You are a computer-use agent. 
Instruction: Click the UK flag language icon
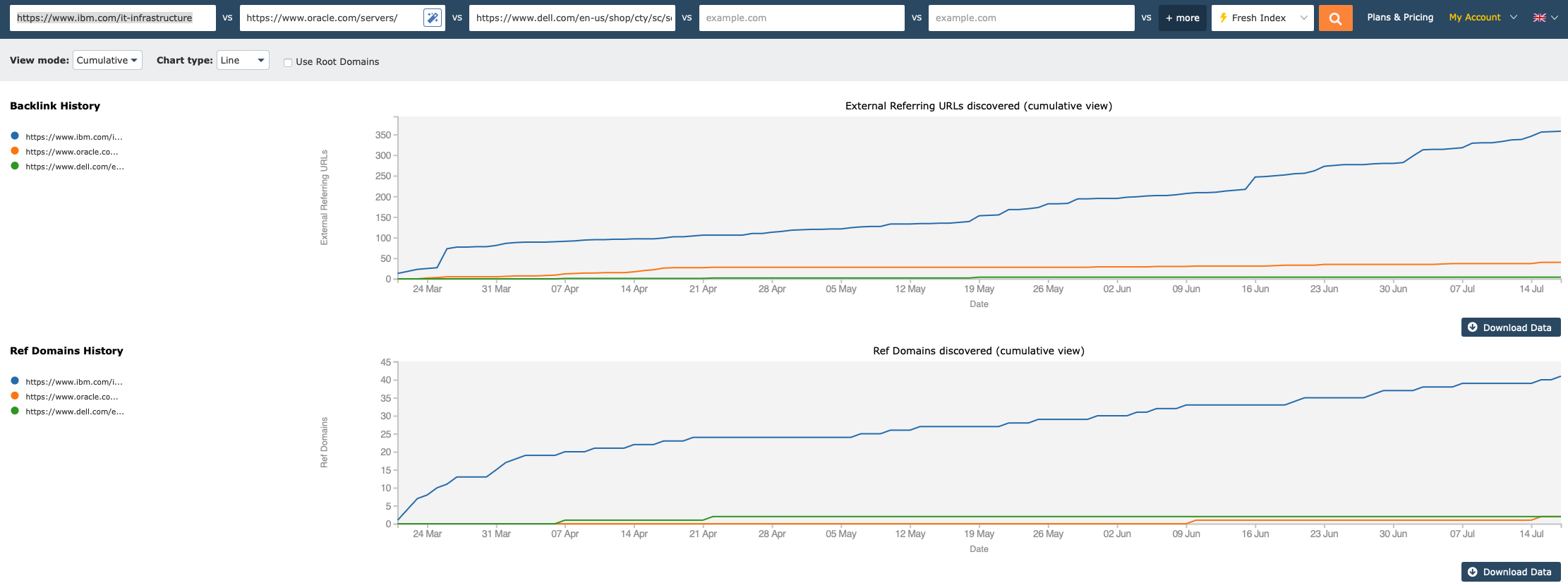coord(1539,18)
